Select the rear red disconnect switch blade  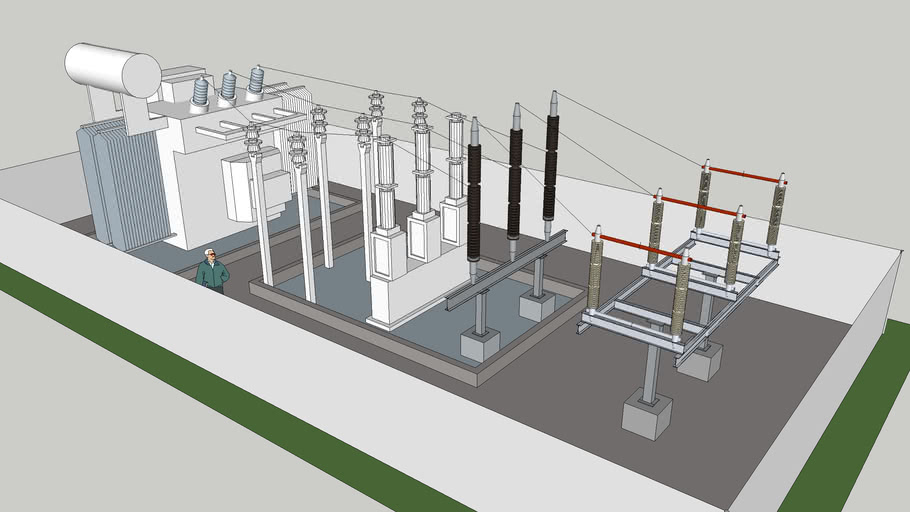click(x=744, y=175)
